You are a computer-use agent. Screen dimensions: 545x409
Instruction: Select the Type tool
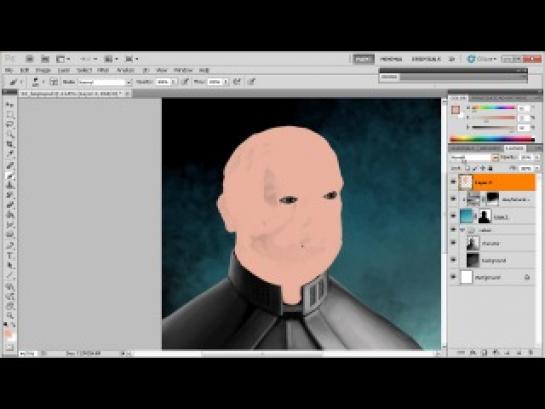point(10,256)
